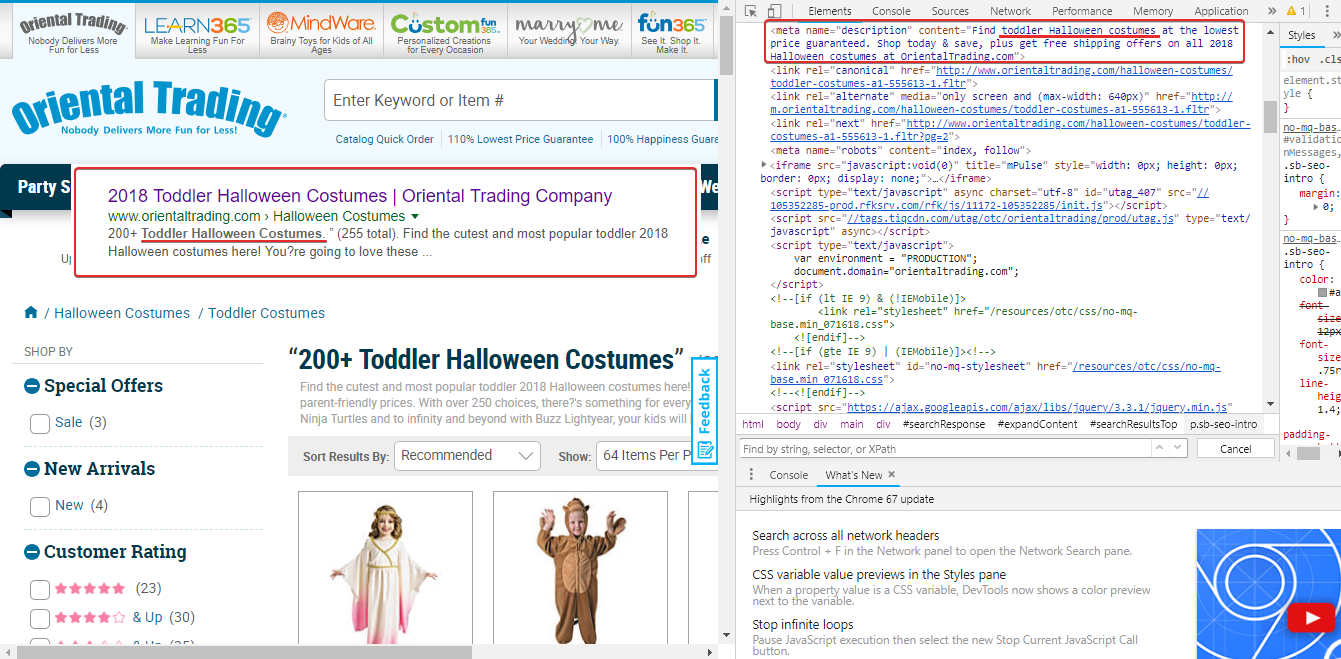Image resolution: width=1341 pixels, height=659 pixels.
Task: Open the Custom fun365 brand tab
Action: [x=444, y=33]
